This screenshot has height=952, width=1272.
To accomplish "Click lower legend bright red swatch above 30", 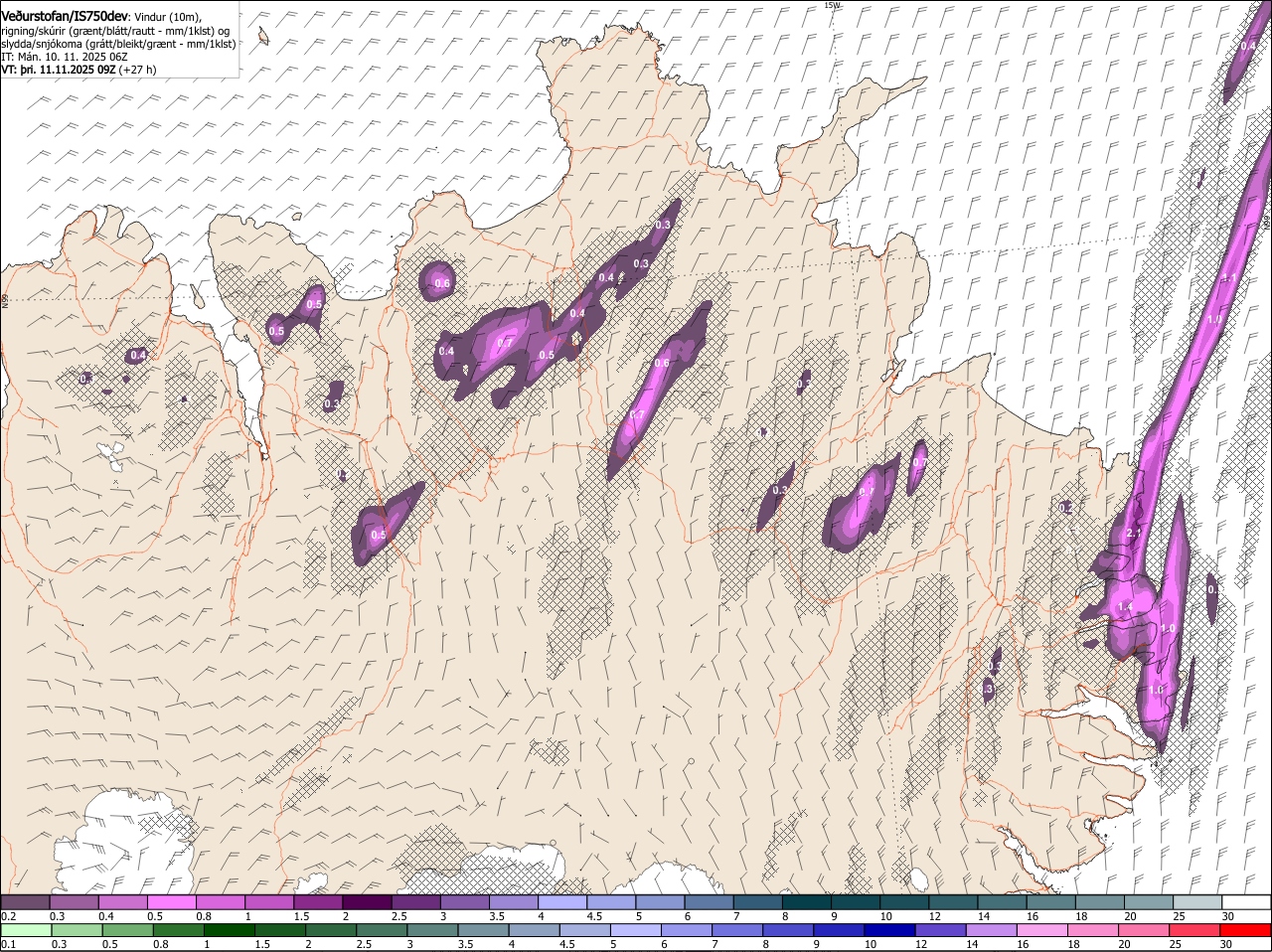I will click(x=1245, y=930).
